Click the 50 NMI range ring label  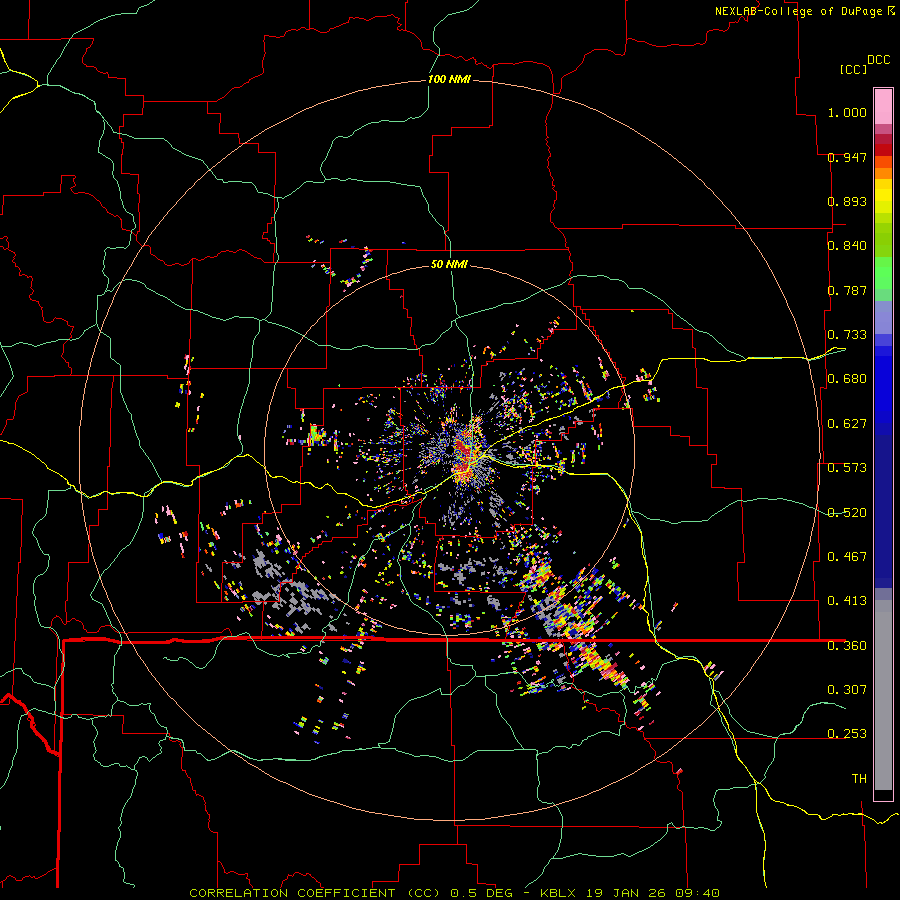(x=449, y=264)
